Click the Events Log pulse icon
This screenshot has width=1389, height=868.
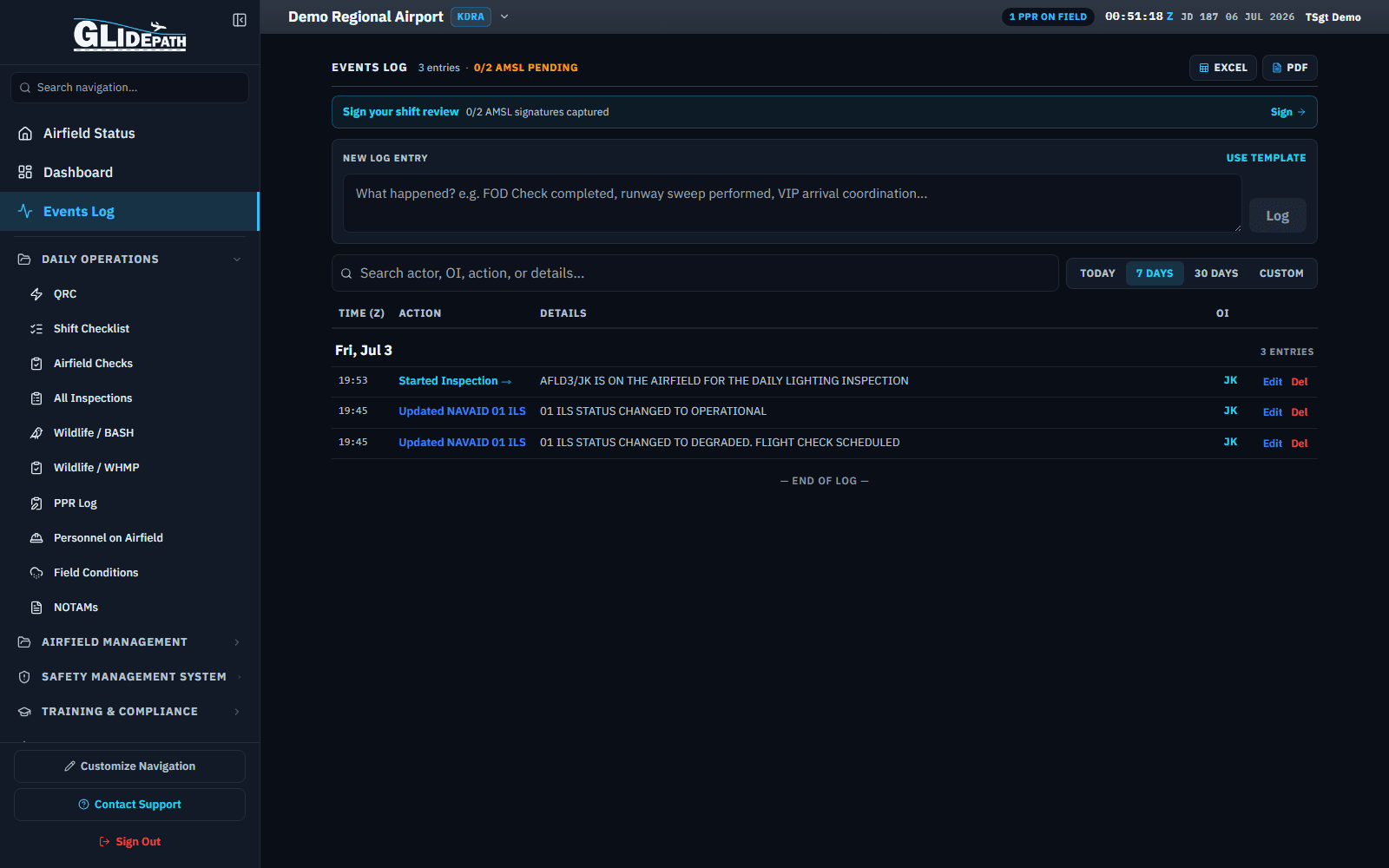click(x=25, y=212)
